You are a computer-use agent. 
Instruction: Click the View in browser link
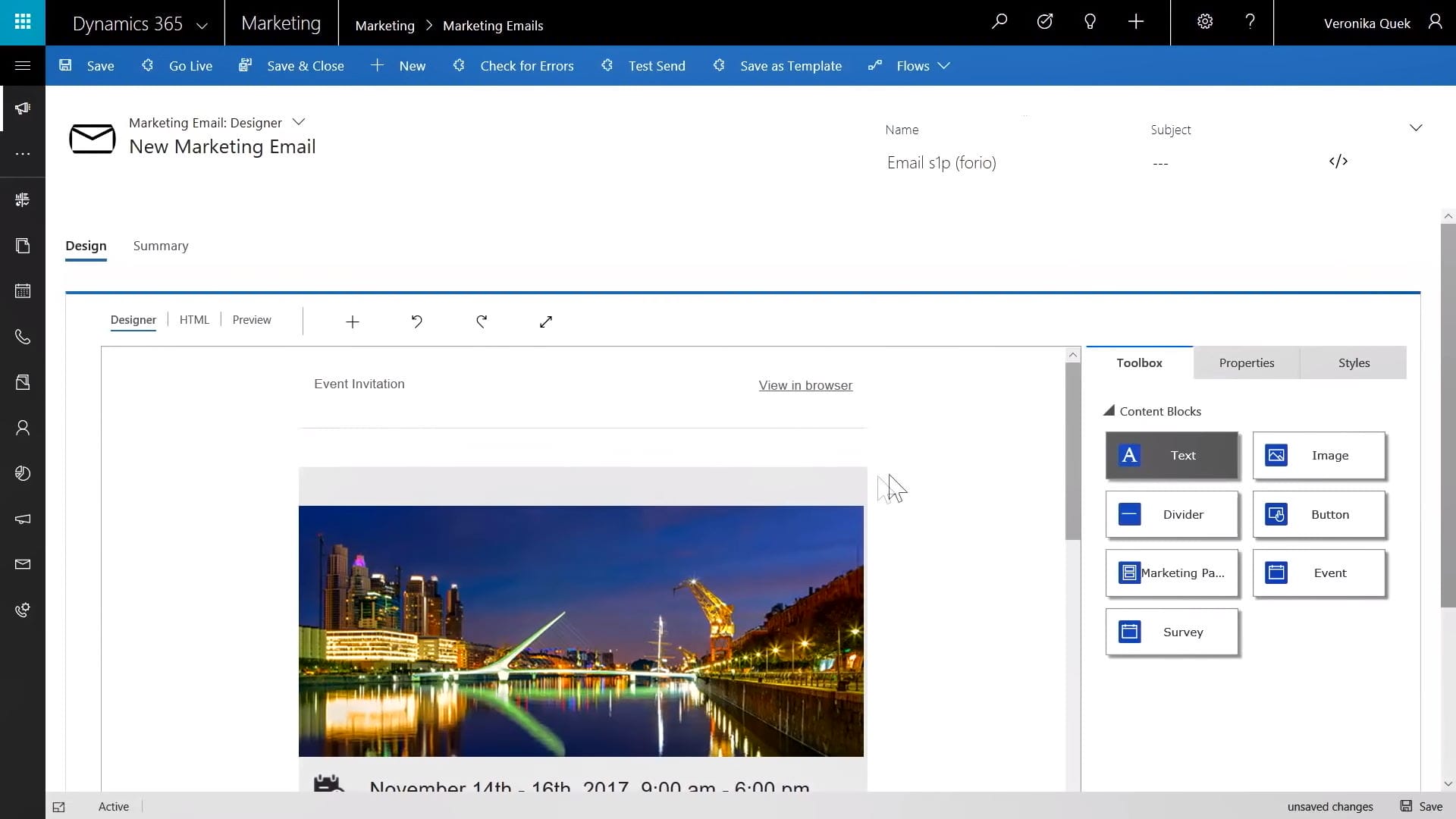[805, 385]
